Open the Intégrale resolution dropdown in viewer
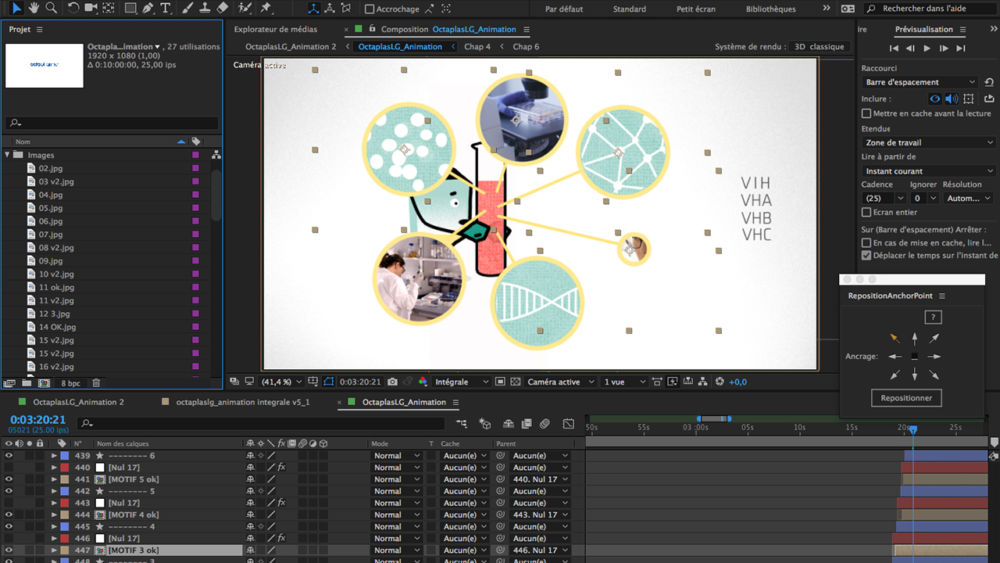The width and height of the screenshot is (1000, 563). [461, 381]
